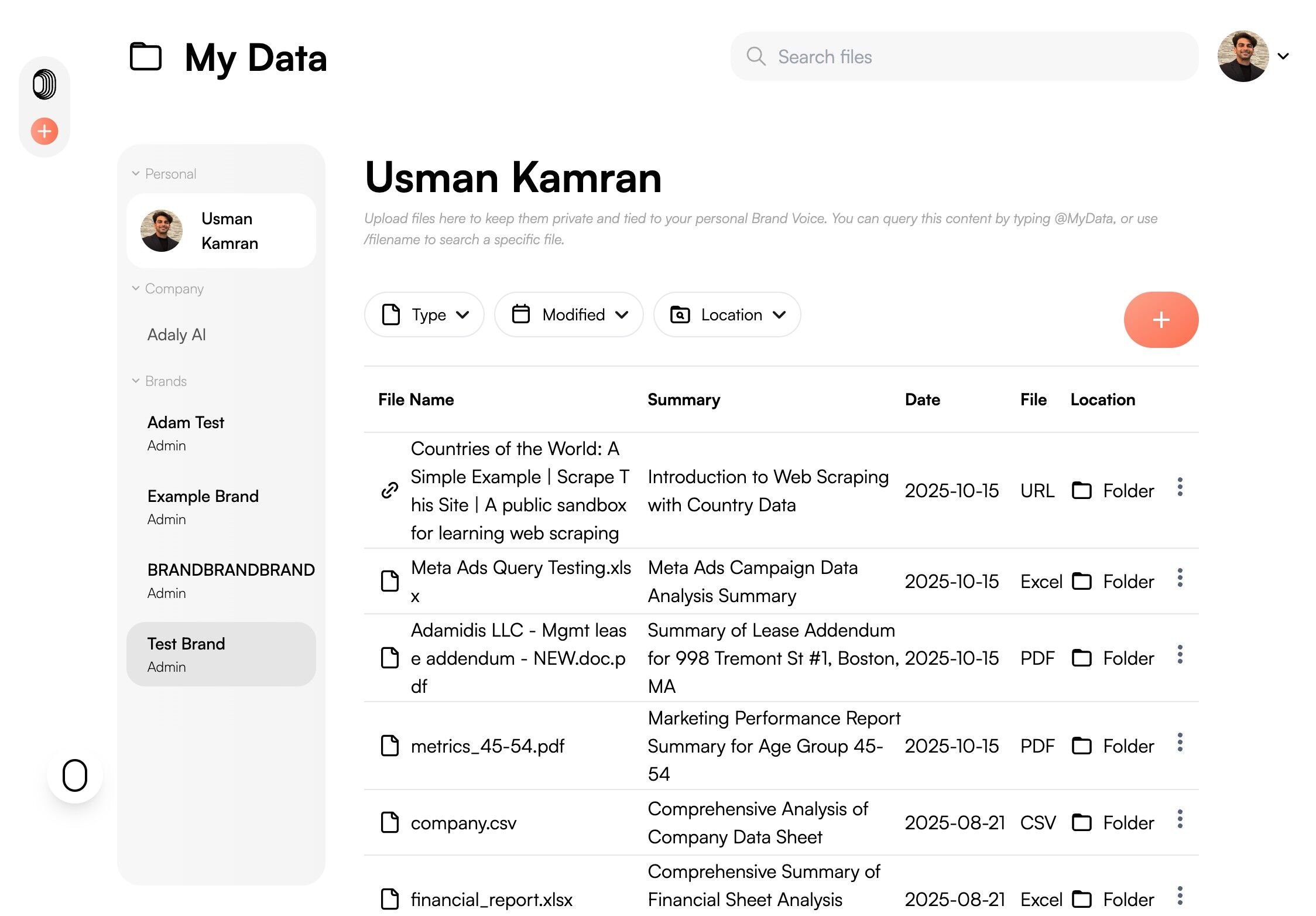The width and height of the screenshot is (1316, 916).
Task: Collapse the Personal sidebar section
Action: pos(136,173)
